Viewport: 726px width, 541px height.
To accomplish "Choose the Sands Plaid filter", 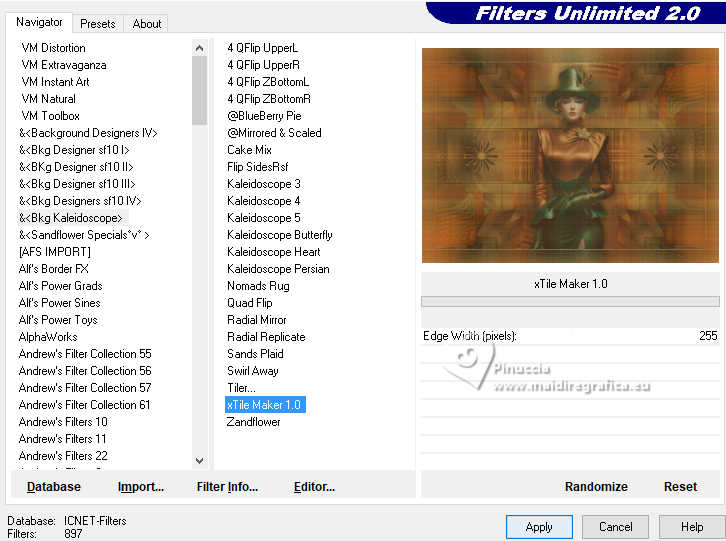I will tap(255, 354).
